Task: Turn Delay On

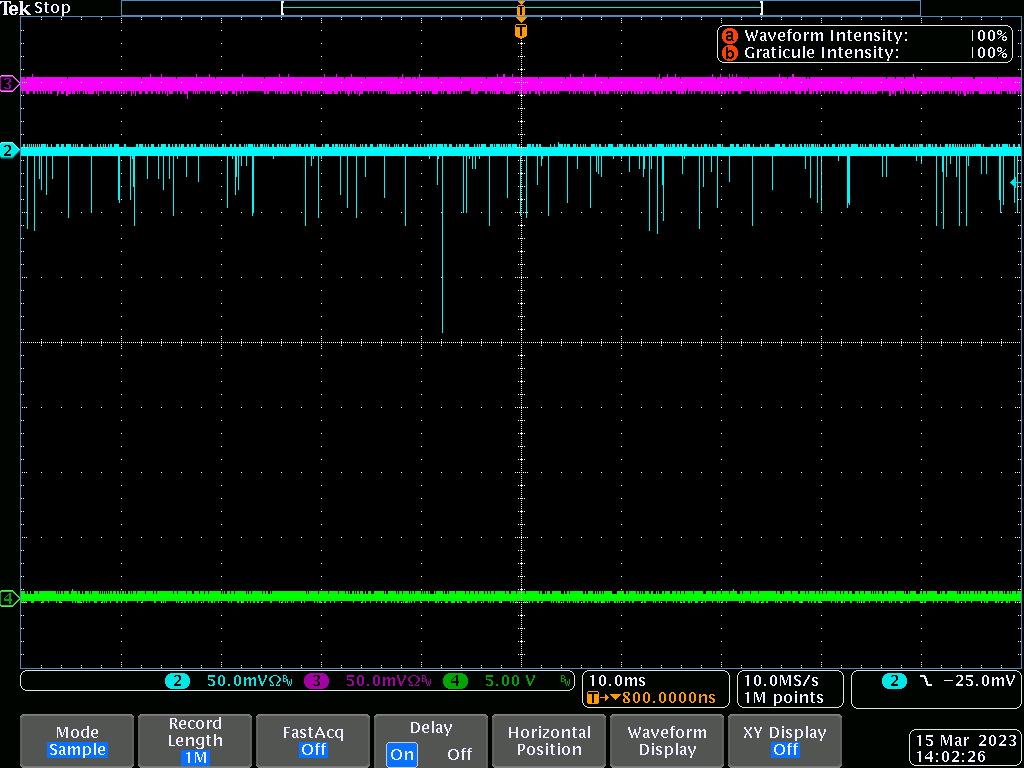Action: (402, 754)
